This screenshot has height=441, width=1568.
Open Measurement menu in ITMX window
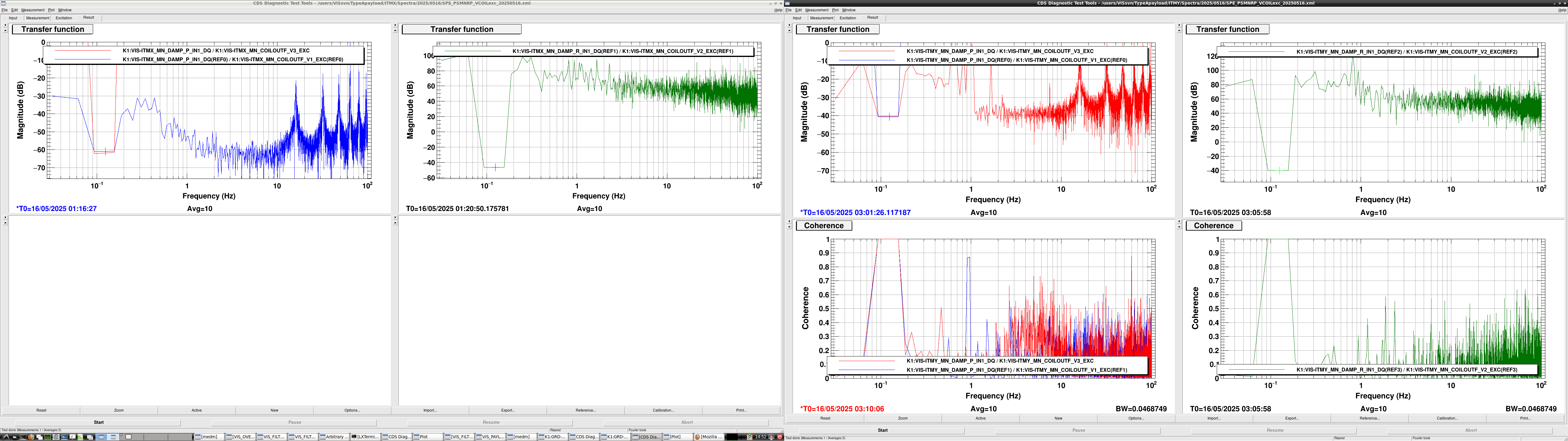(33, 10)
